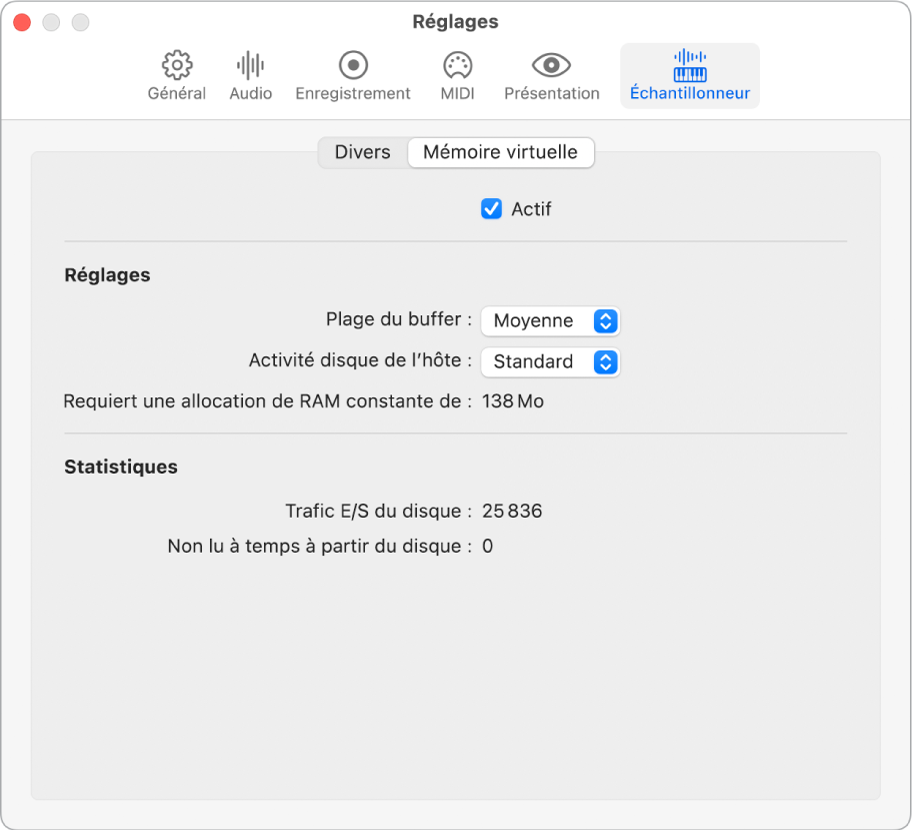Click the Requiert une allocation de RAM label
Viewport: 912px width, 830px height.
tap(268, 401)
